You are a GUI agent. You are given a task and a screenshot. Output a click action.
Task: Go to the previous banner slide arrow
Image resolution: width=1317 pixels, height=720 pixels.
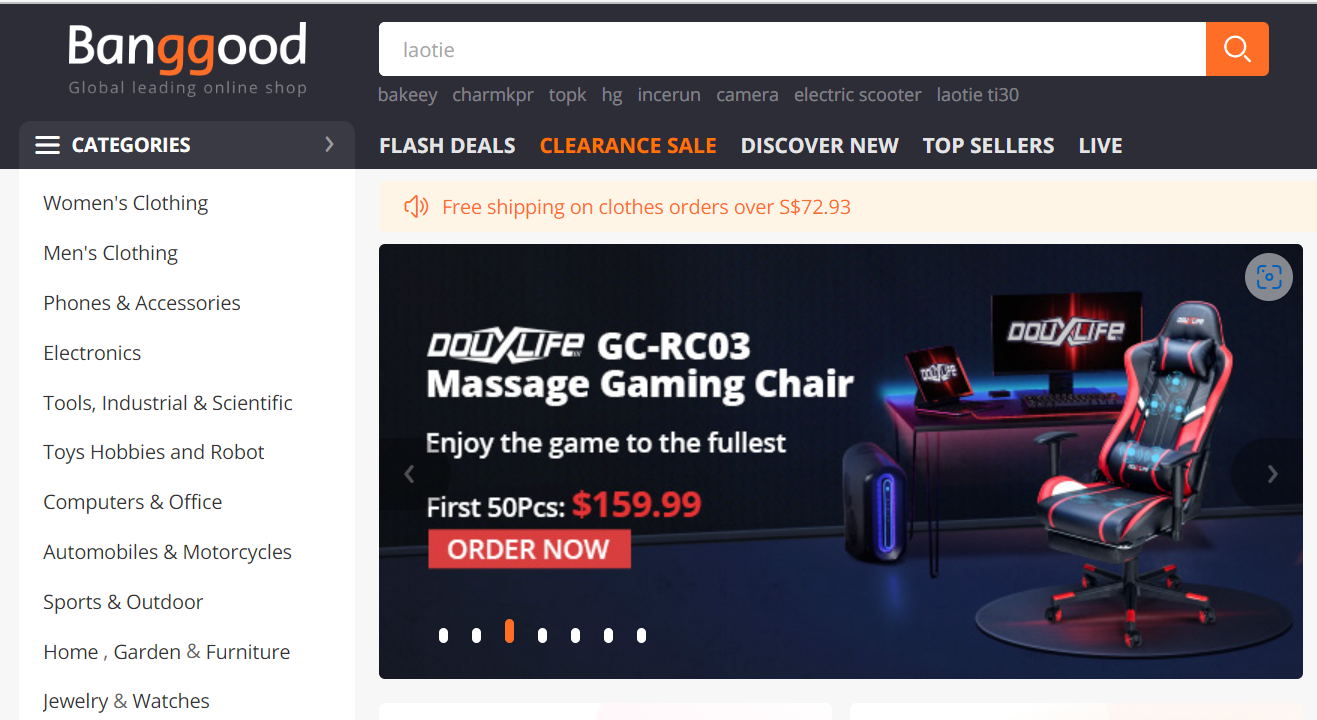(409, 474)
